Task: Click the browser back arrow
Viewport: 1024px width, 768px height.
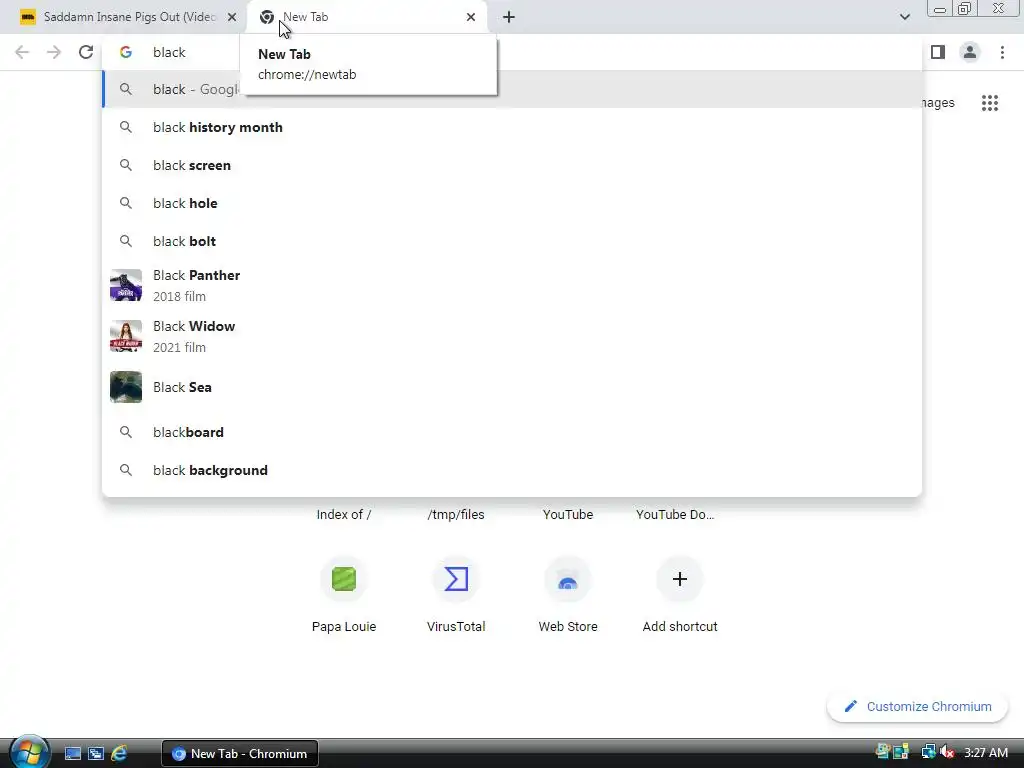Action: [22, 52]
